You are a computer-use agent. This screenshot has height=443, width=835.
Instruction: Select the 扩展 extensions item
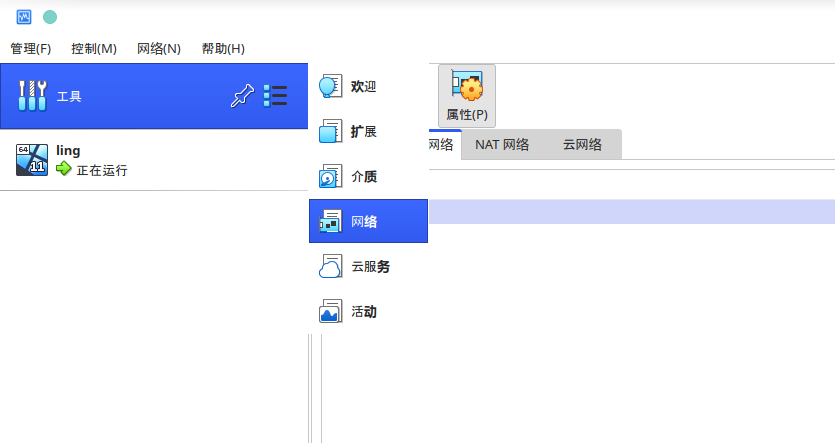(x=363, y=132)
